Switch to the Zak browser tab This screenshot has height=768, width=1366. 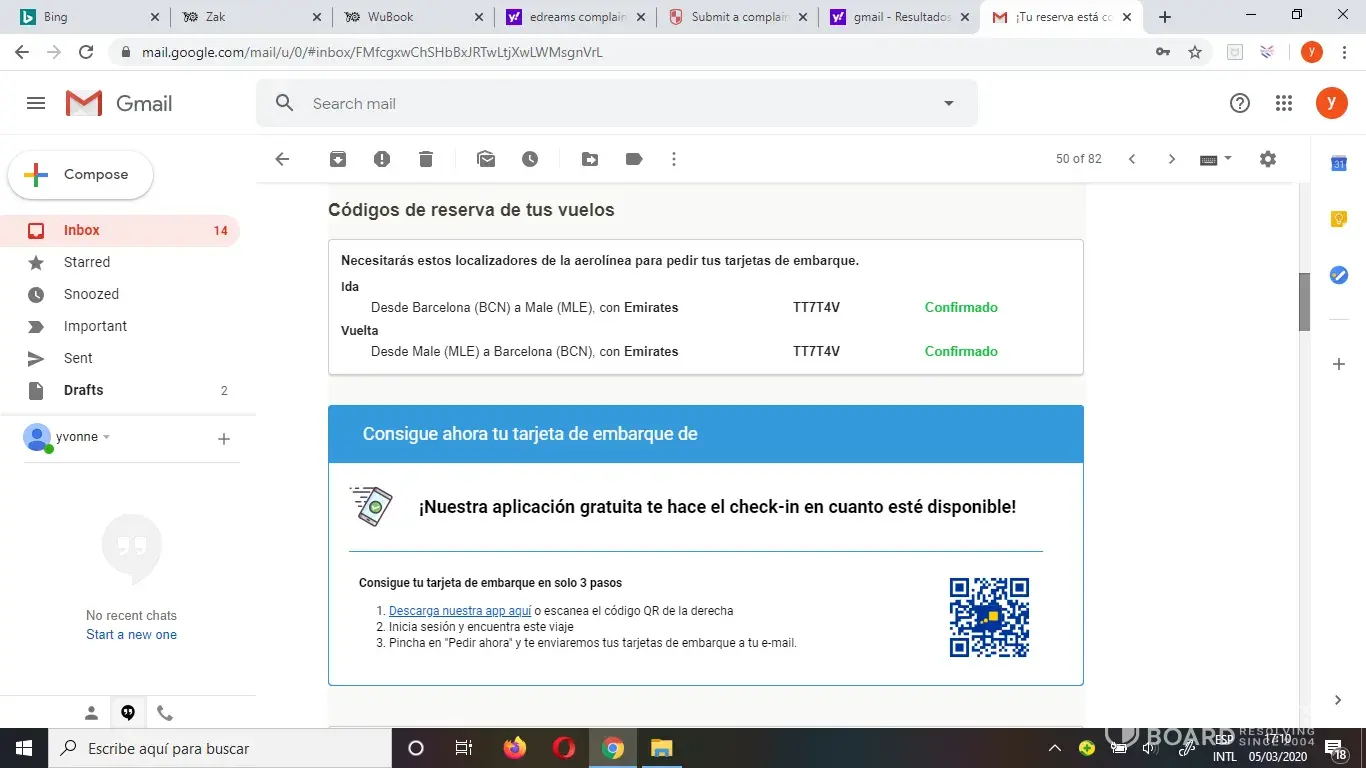(x=249, y=17)
